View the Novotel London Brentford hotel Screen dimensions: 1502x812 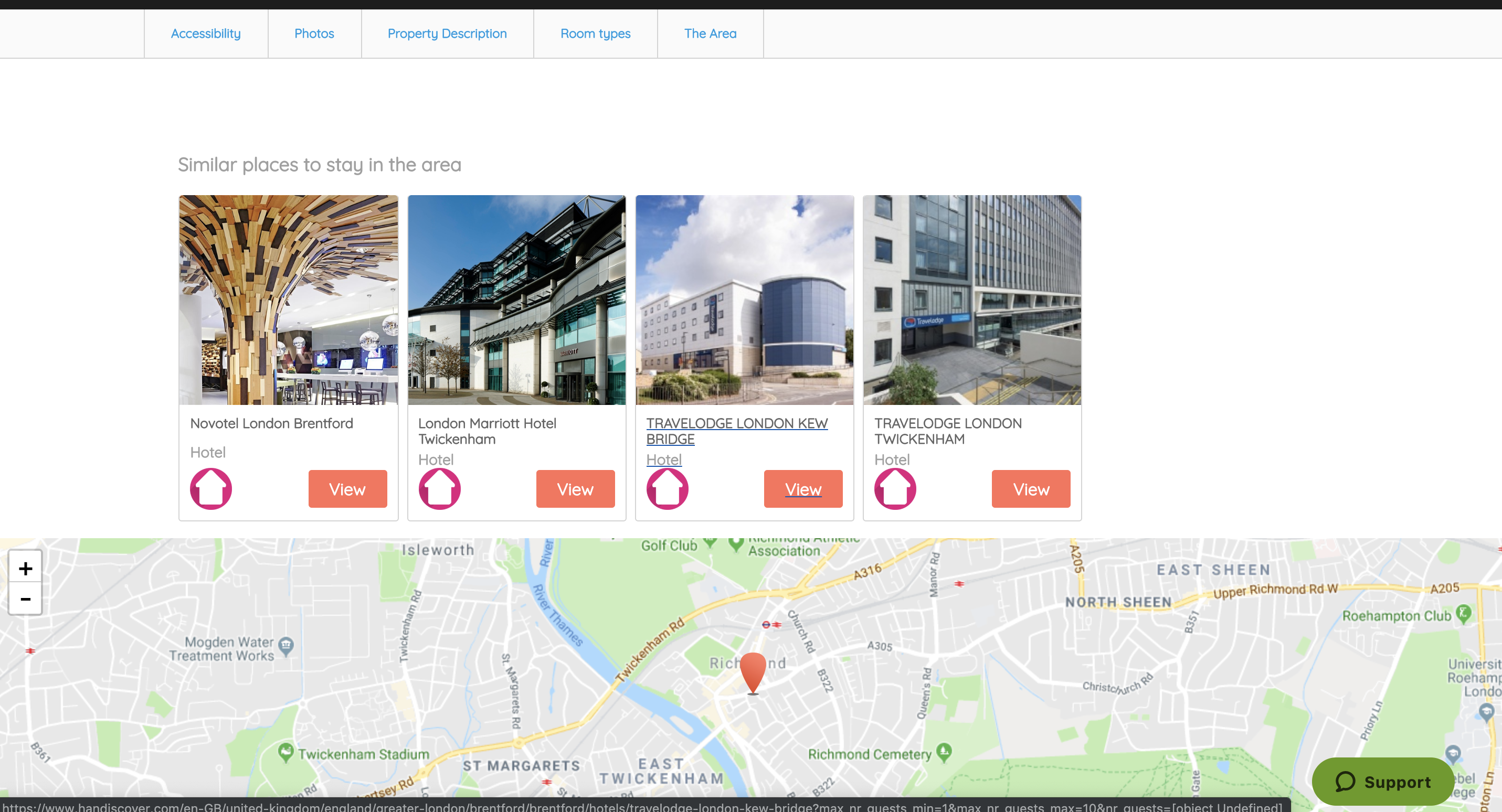[x=347, y=489]
